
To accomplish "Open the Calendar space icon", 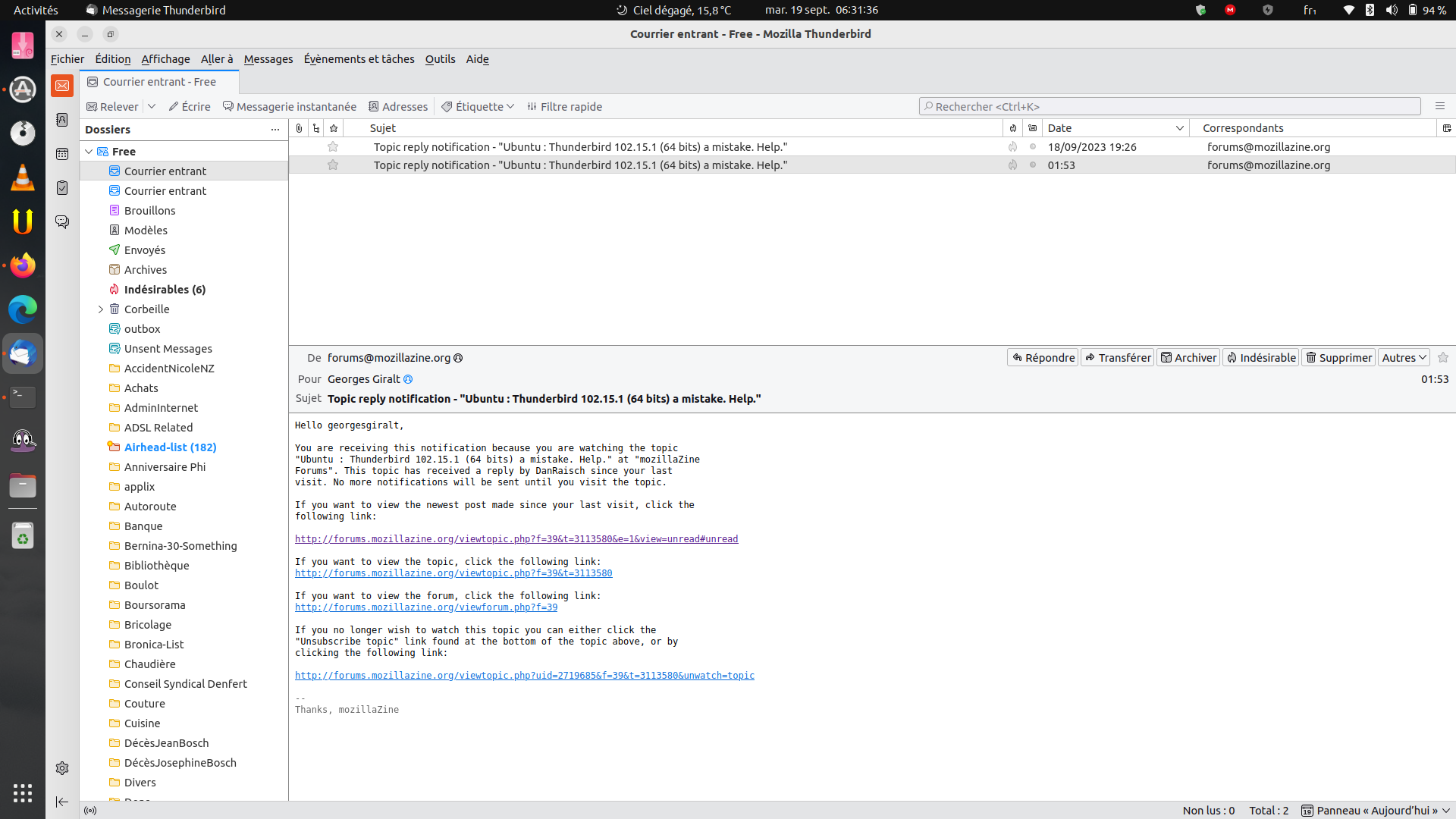I will tap(62, 154).
